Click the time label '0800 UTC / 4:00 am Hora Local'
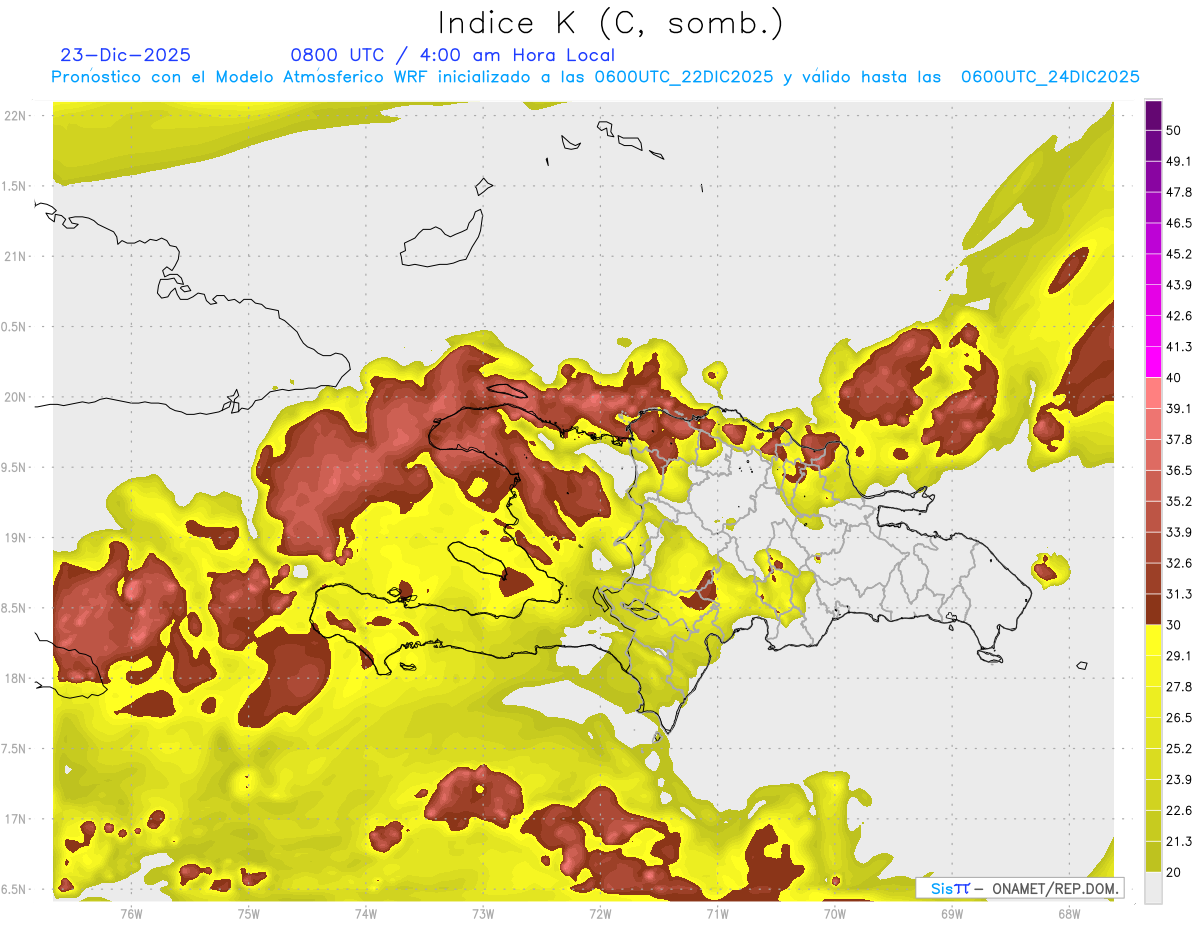 pyautogui.click(x=452, y=55)
